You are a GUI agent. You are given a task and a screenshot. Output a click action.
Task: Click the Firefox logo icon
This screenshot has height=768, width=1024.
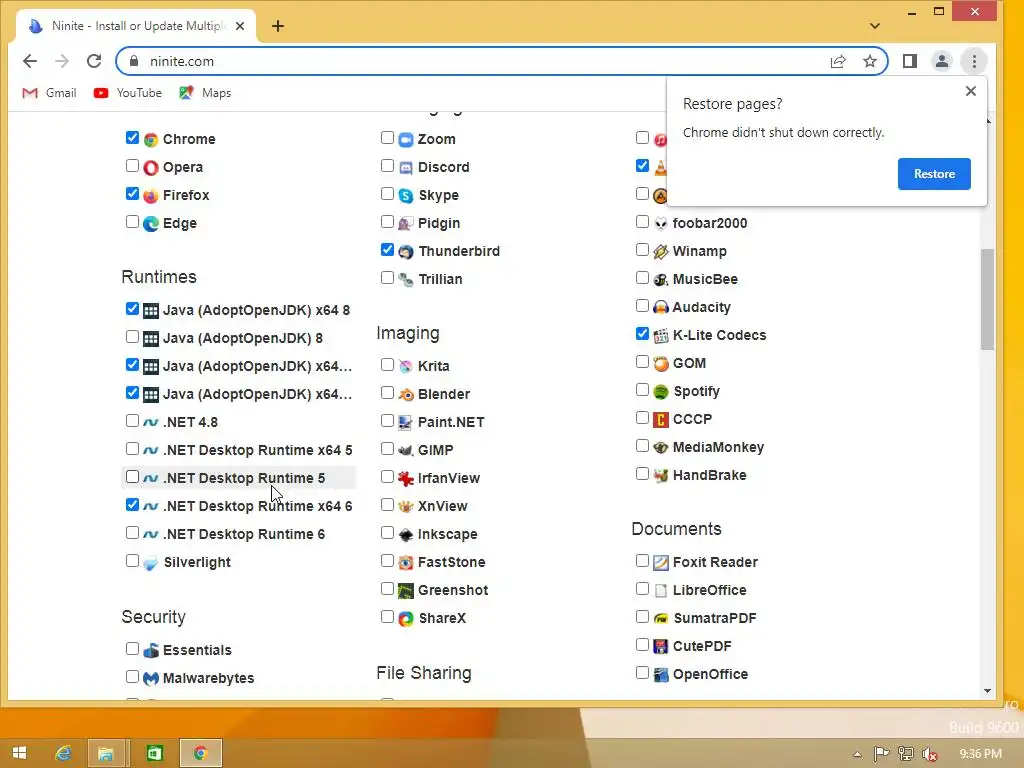click(151, 196)
